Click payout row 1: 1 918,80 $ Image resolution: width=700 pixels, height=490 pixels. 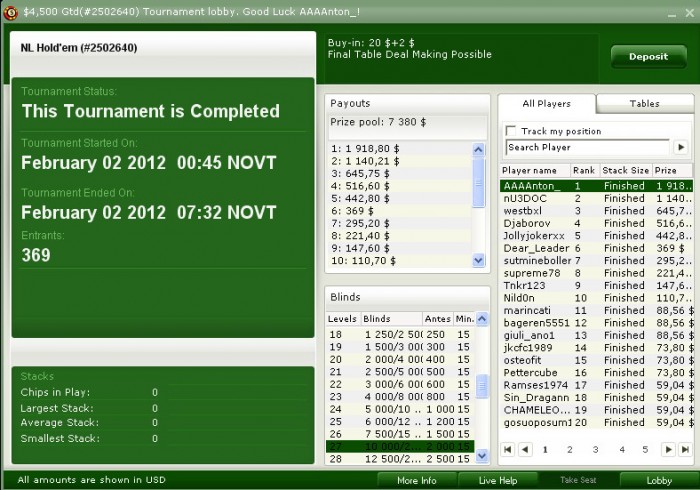pyautogui.click(x=400, y=149)
